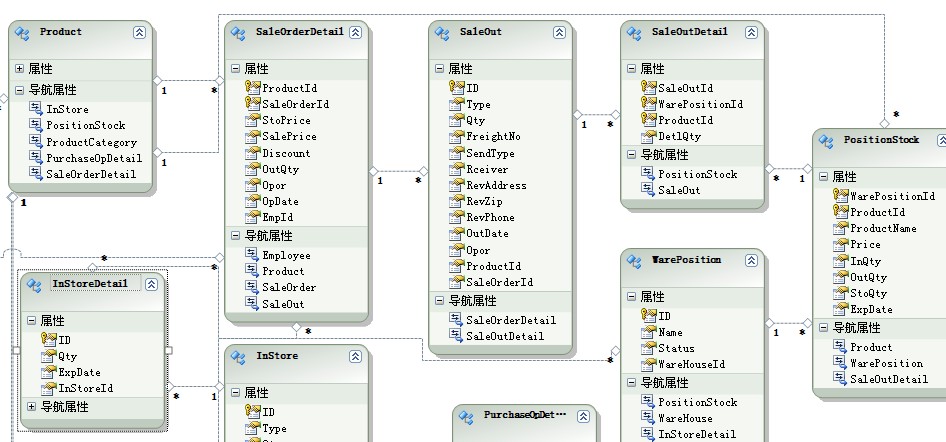Click key icon beside SaleOutId in SaleOutDetail
Viewport: 946px width, 442px height.
tap(649, 87)
